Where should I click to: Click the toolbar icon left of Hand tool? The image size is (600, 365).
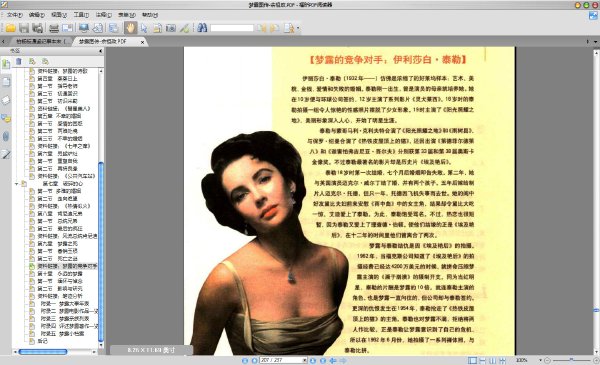coord(114,28)
